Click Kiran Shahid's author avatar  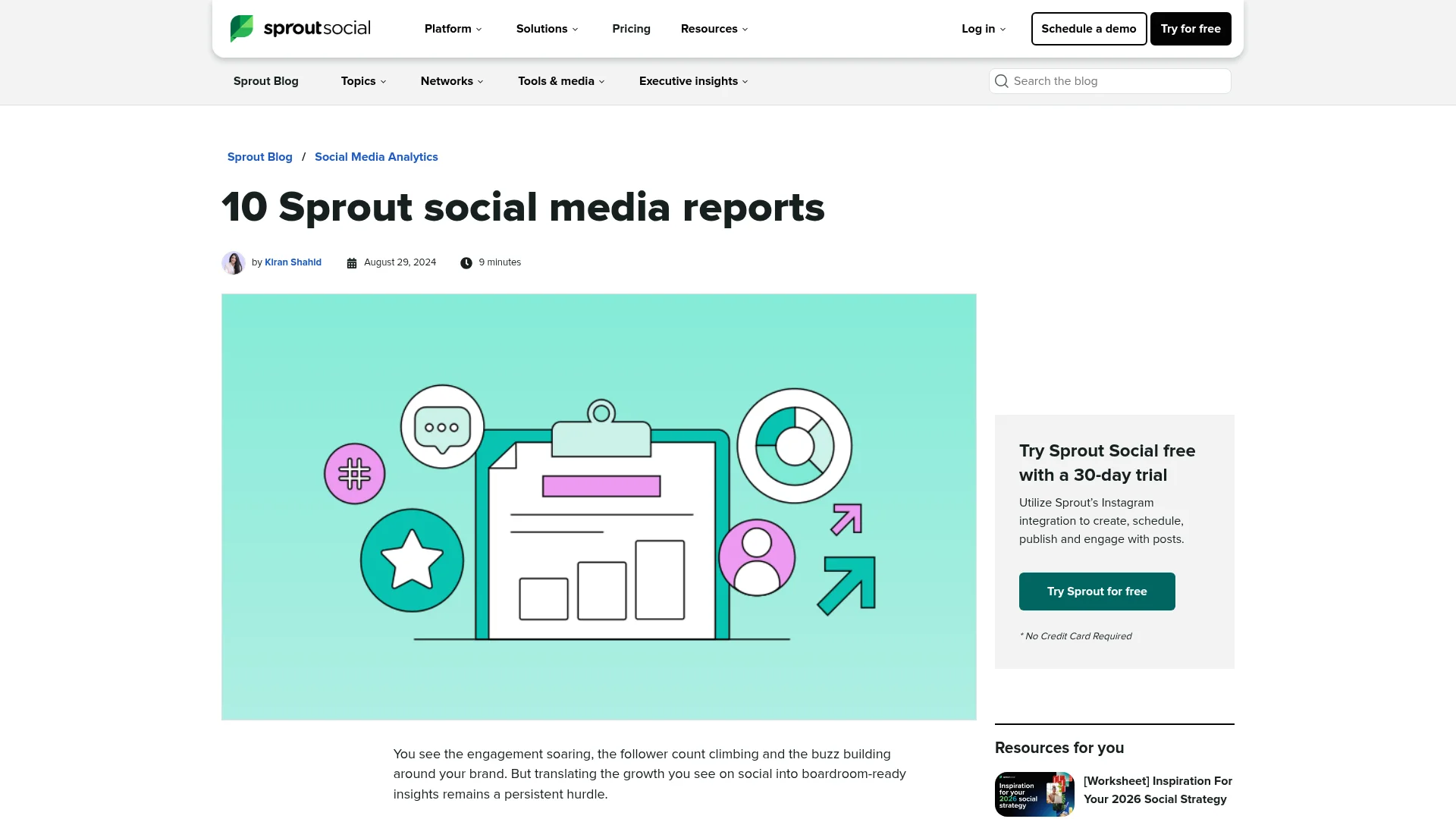click(x=234, y=263)
